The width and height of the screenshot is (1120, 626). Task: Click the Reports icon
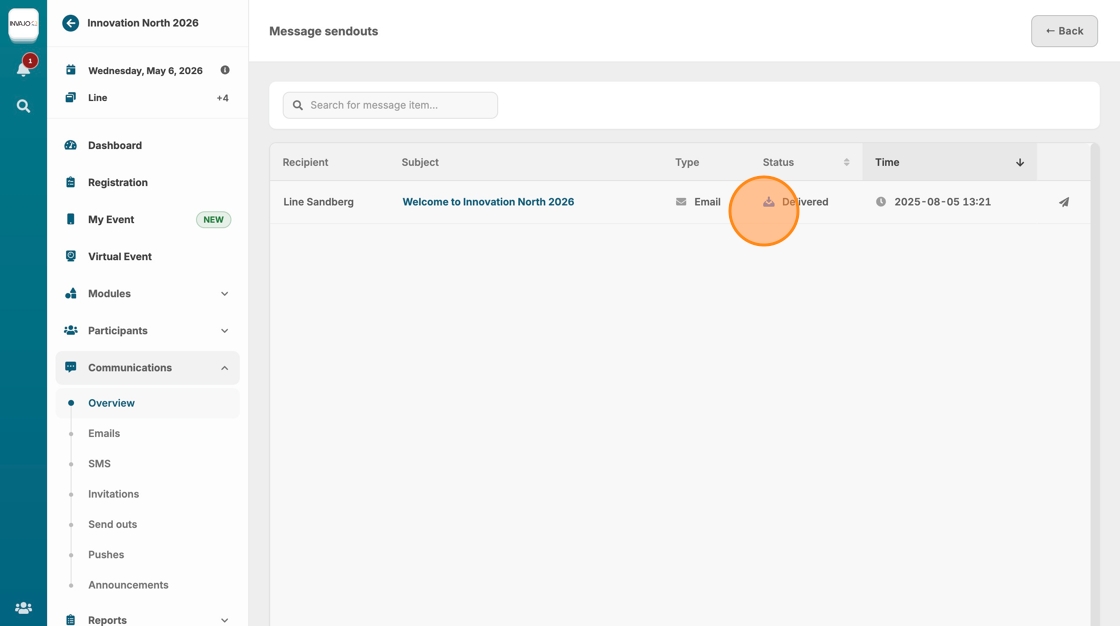pyautogui.click(x=71, y=620)
